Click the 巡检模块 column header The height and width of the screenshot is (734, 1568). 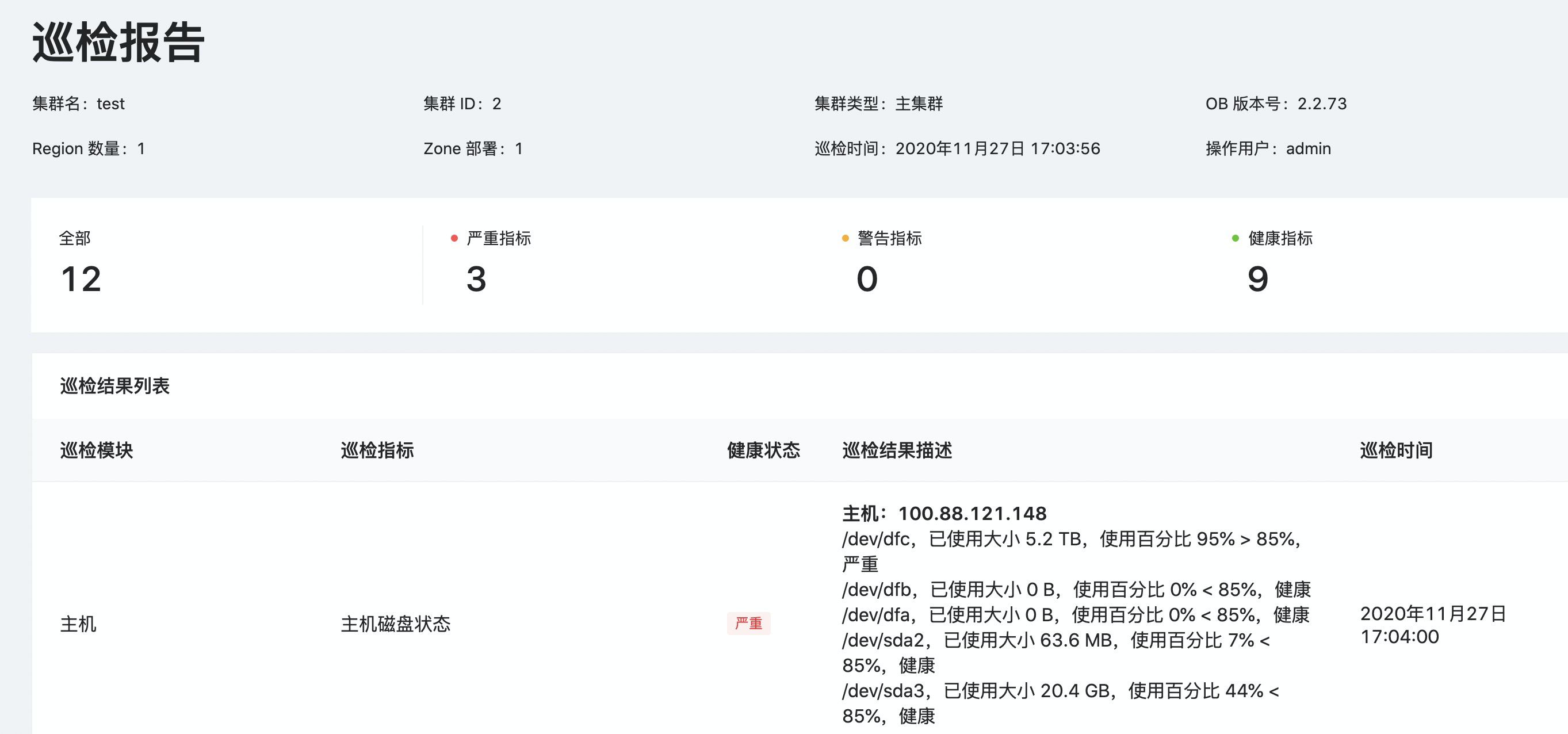point(97,450)
